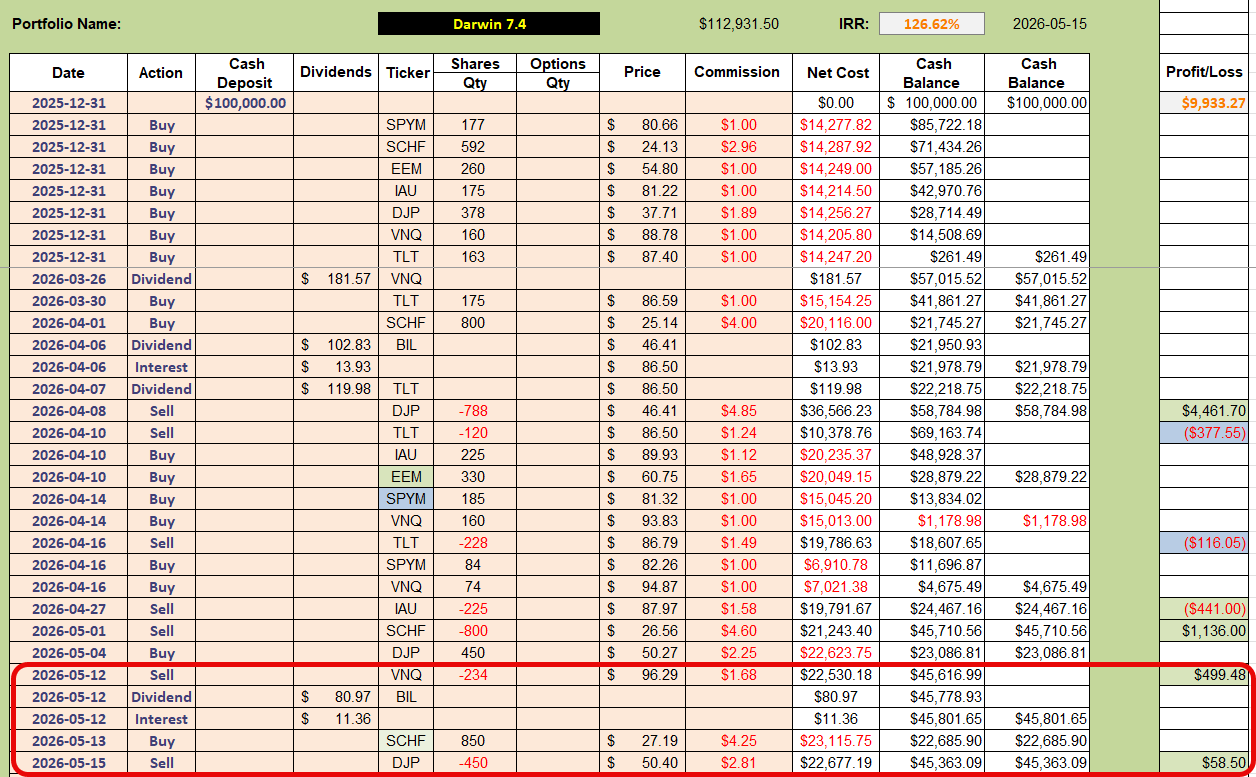The width and height of the screenshot is (1256, 777).
Task: Select the Darwin 7.4 portfolio name cell
Action: (x=488, y=24)
